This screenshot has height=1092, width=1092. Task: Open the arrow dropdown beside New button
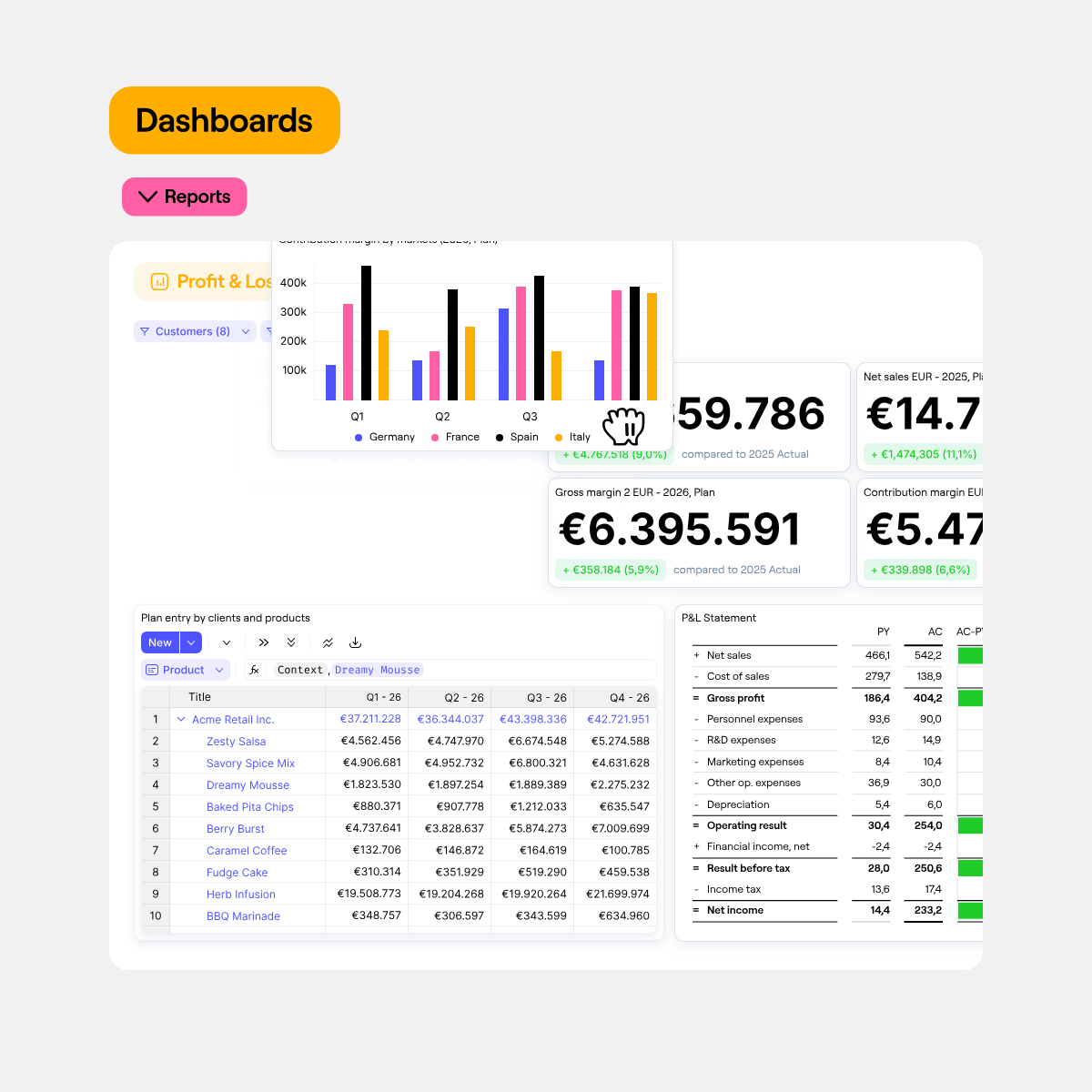(x=191, y=642)
